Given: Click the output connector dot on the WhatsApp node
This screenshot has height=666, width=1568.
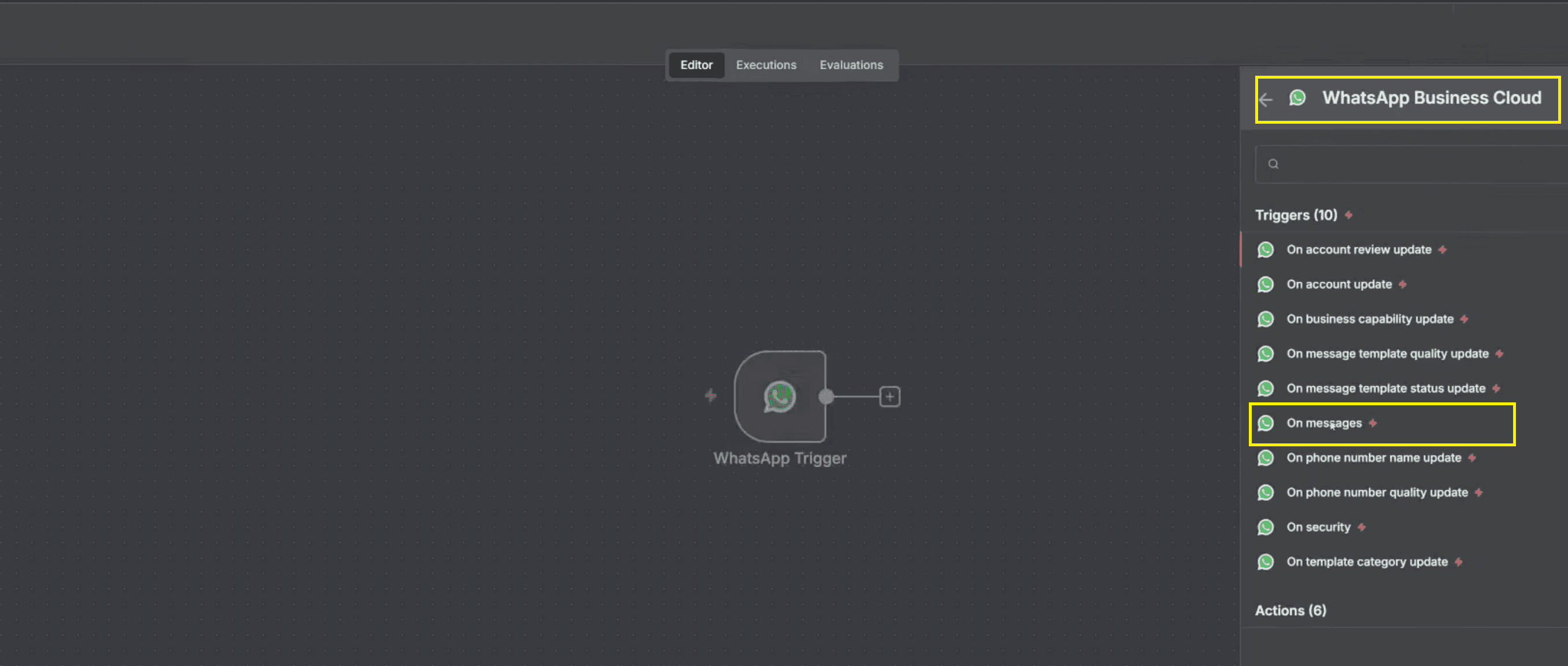Looking at the screenshot, I should [826, 397].
